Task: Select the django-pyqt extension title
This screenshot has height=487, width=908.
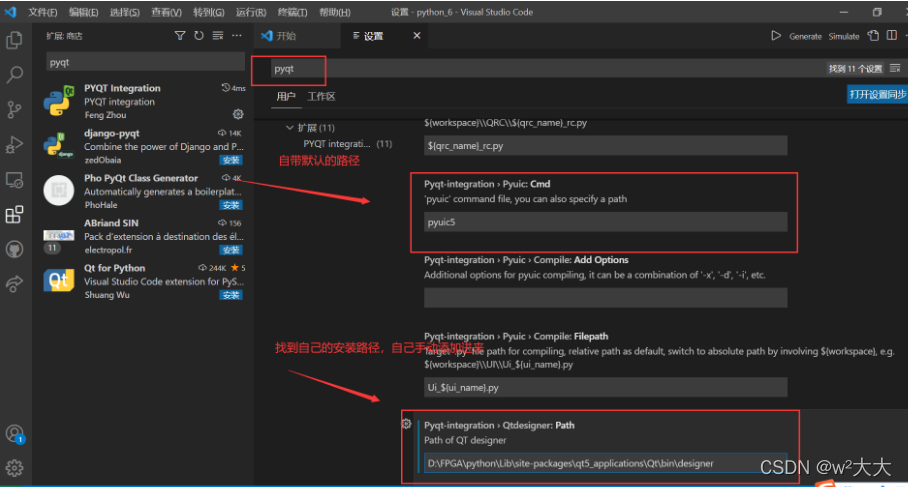Action: 112,133
